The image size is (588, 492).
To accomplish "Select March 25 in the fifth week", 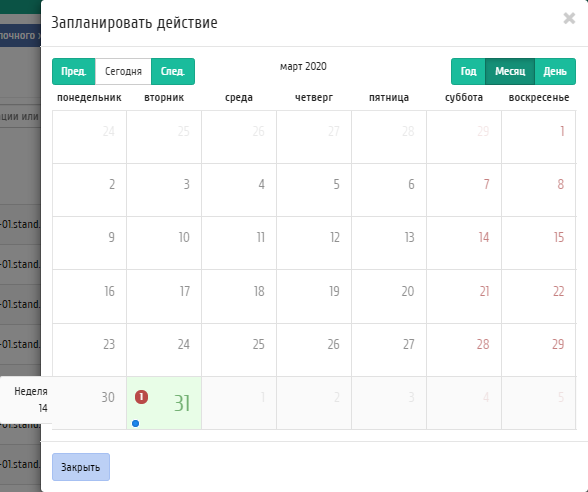I will coord(239,350).
